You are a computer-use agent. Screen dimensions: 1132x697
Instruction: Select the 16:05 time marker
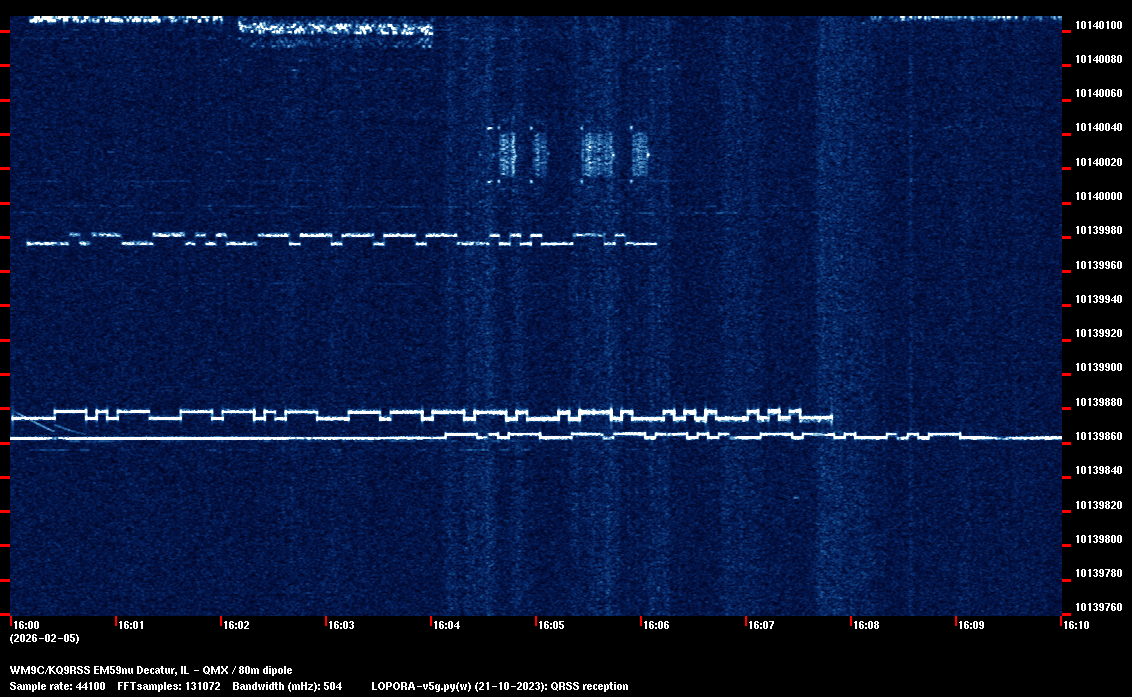pyautogui.click(x=551, y=625)
